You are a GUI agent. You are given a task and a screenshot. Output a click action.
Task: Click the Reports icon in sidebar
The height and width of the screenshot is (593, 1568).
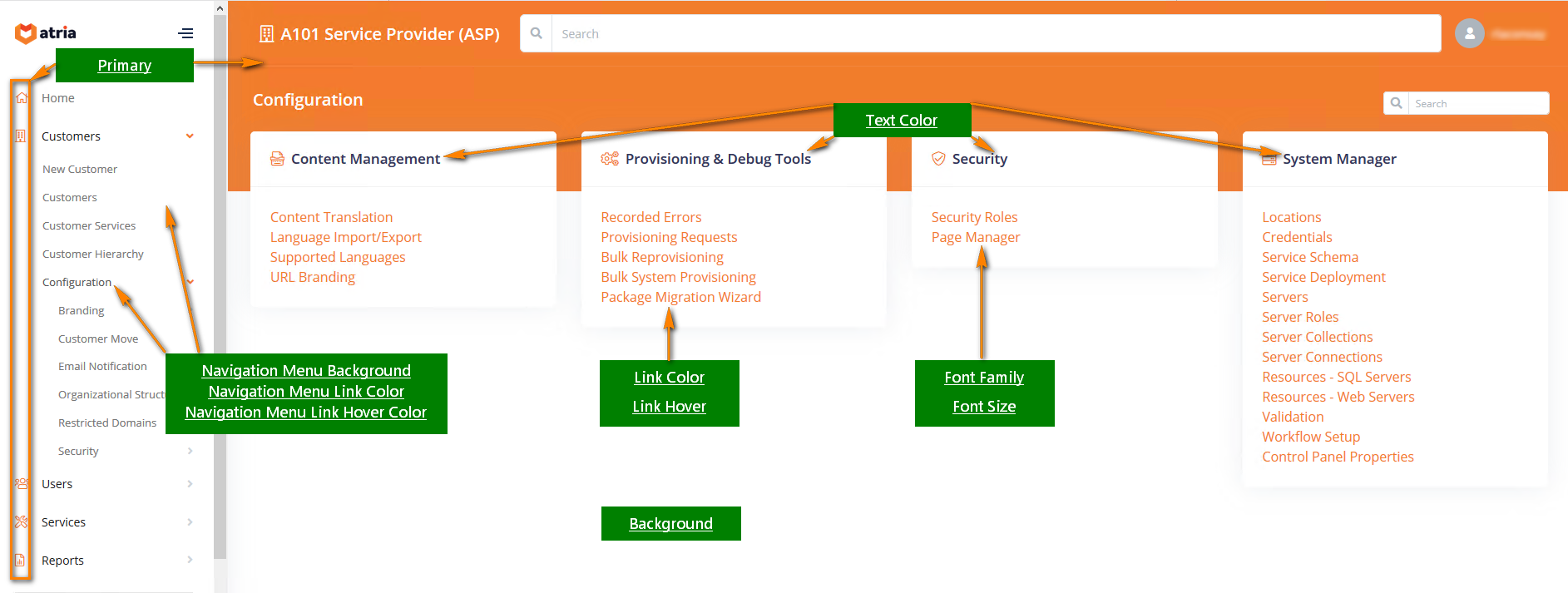tap(21, 560)
